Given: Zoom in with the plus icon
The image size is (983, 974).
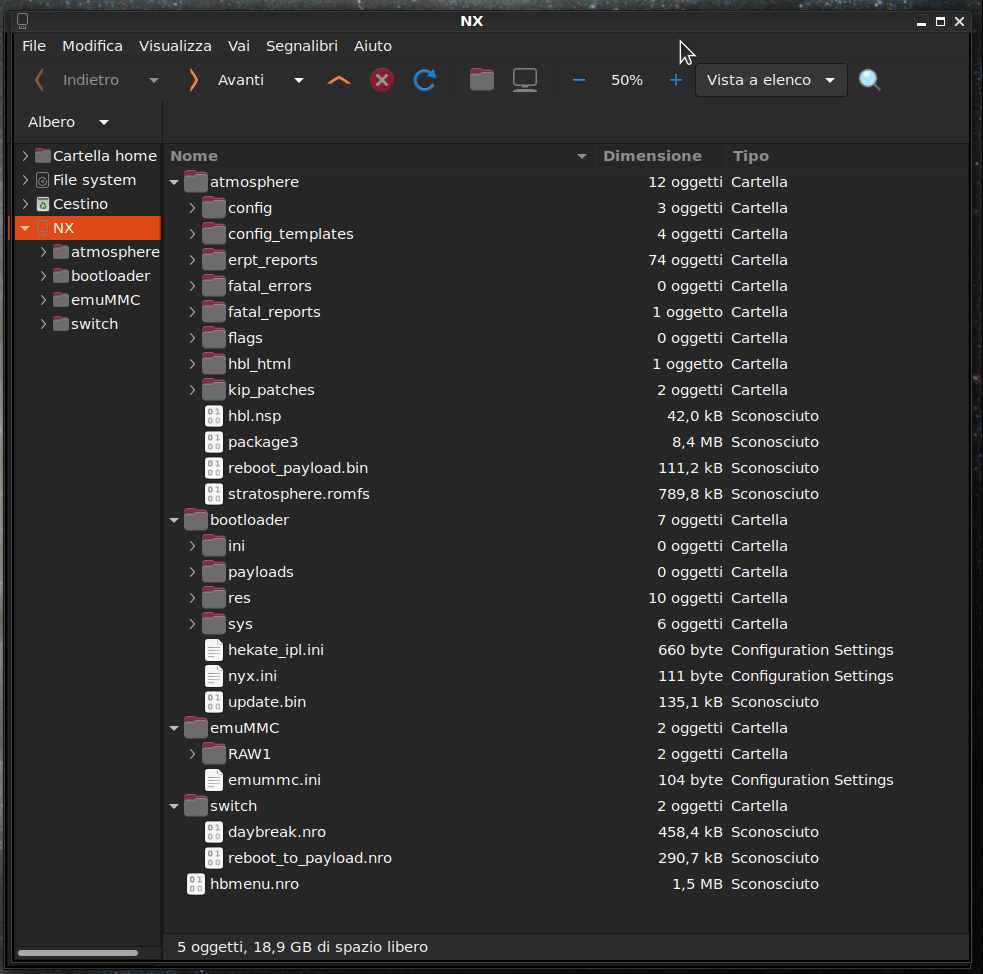Looking at the screenshot, I should pyautogui.click(x=676, y=80).
